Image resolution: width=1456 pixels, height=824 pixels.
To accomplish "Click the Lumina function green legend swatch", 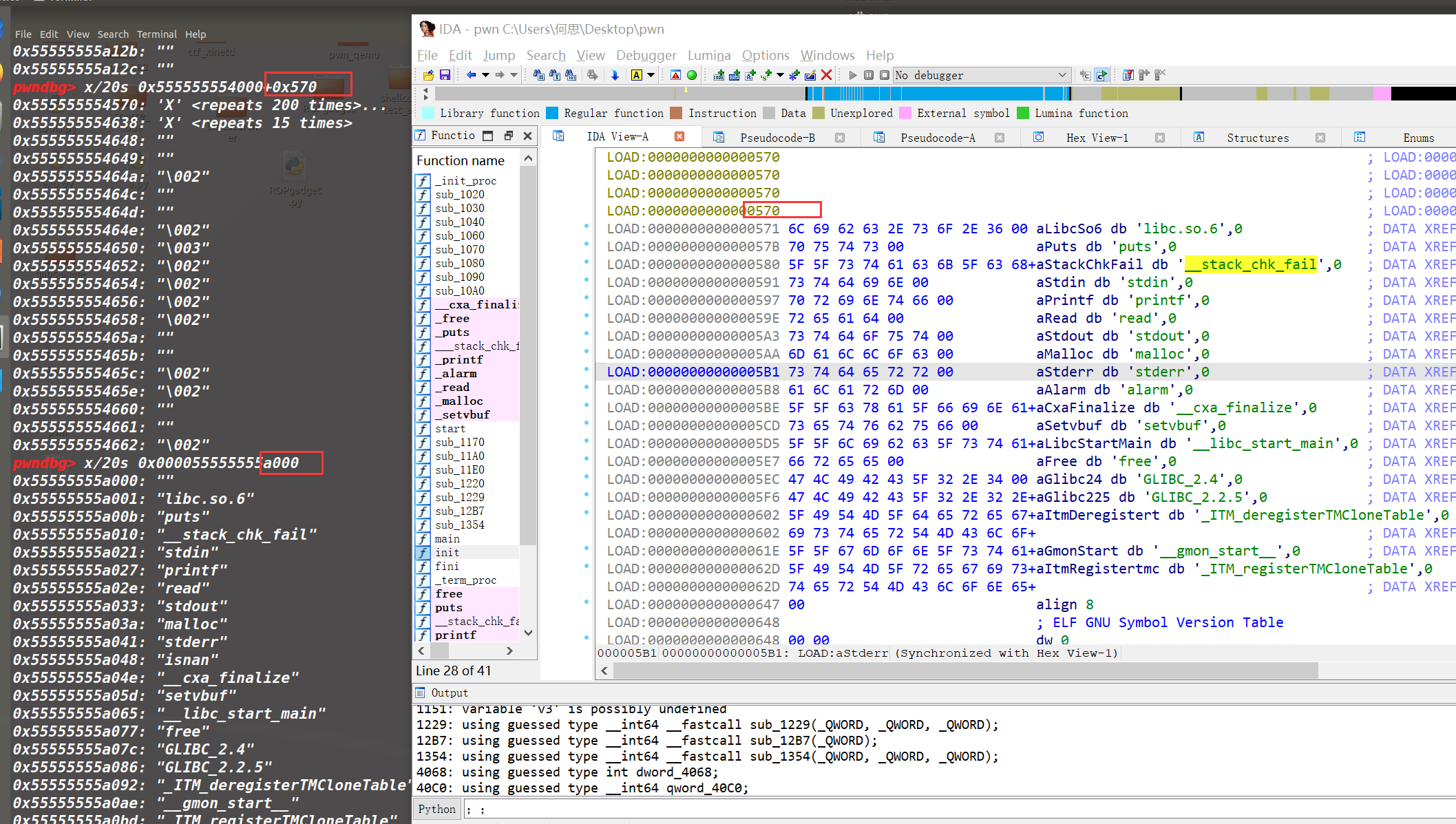I will pyautogui.click(x=1023, y=113).
